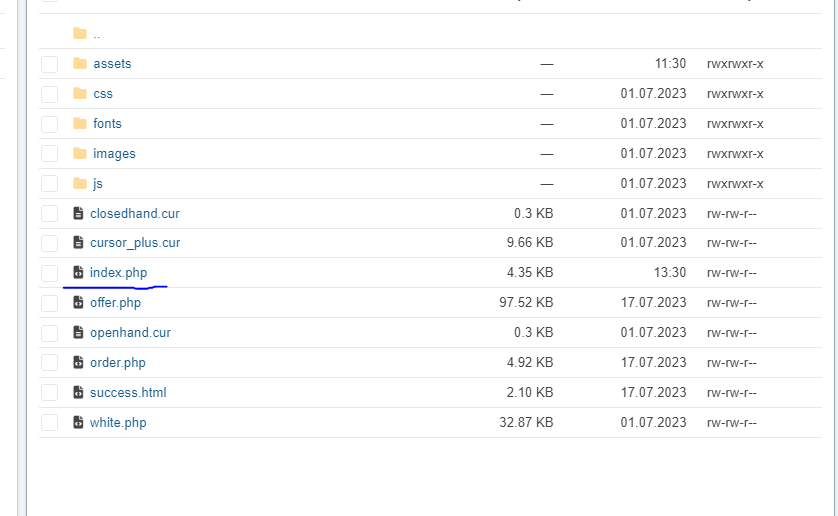Click the css folder icon

pos(80,93)
